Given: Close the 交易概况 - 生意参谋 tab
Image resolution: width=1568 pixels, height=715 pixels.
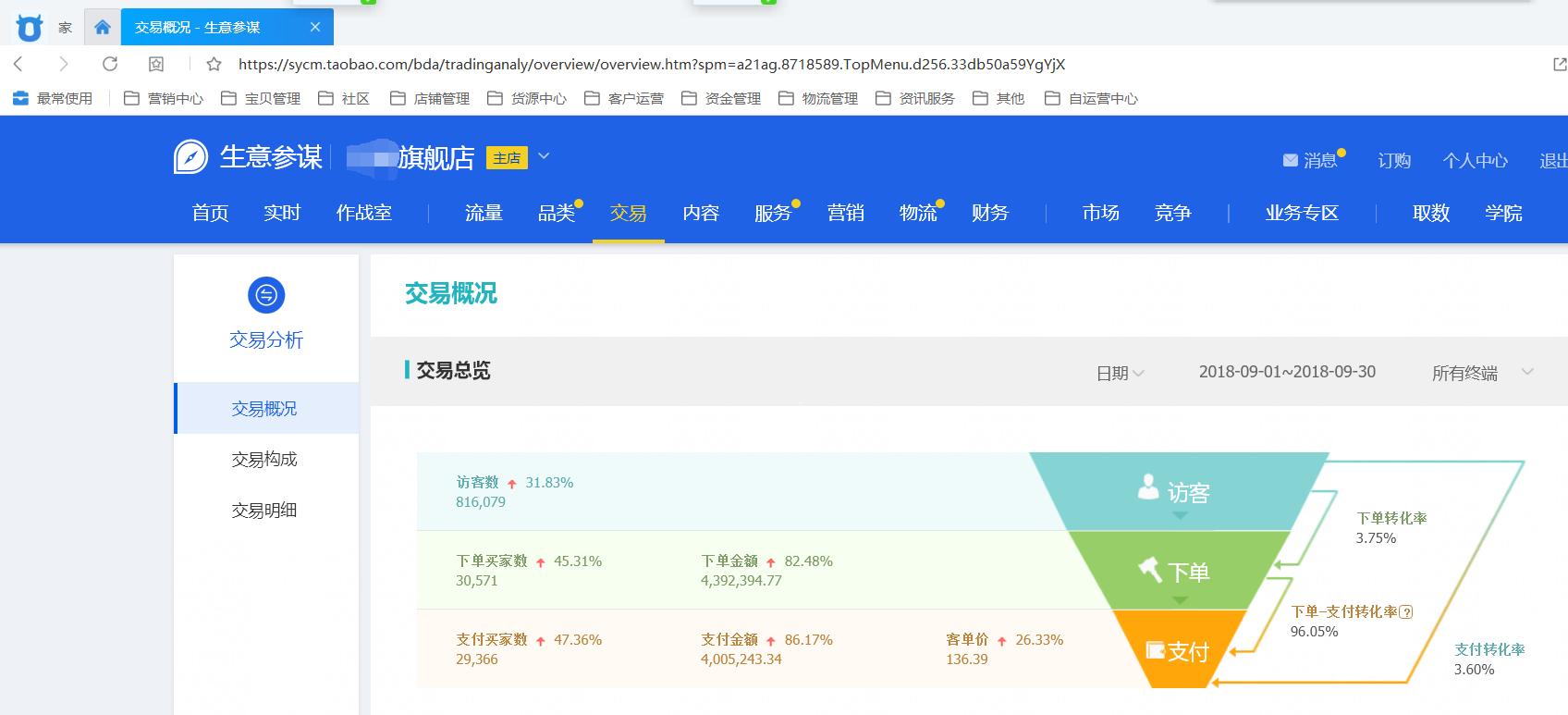Looking at the screenshot, I should tap(315, 27).
